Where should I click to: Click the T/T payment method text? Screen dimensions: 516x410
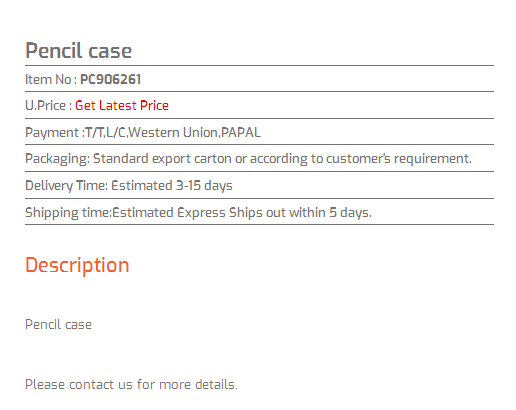point(94,133)
